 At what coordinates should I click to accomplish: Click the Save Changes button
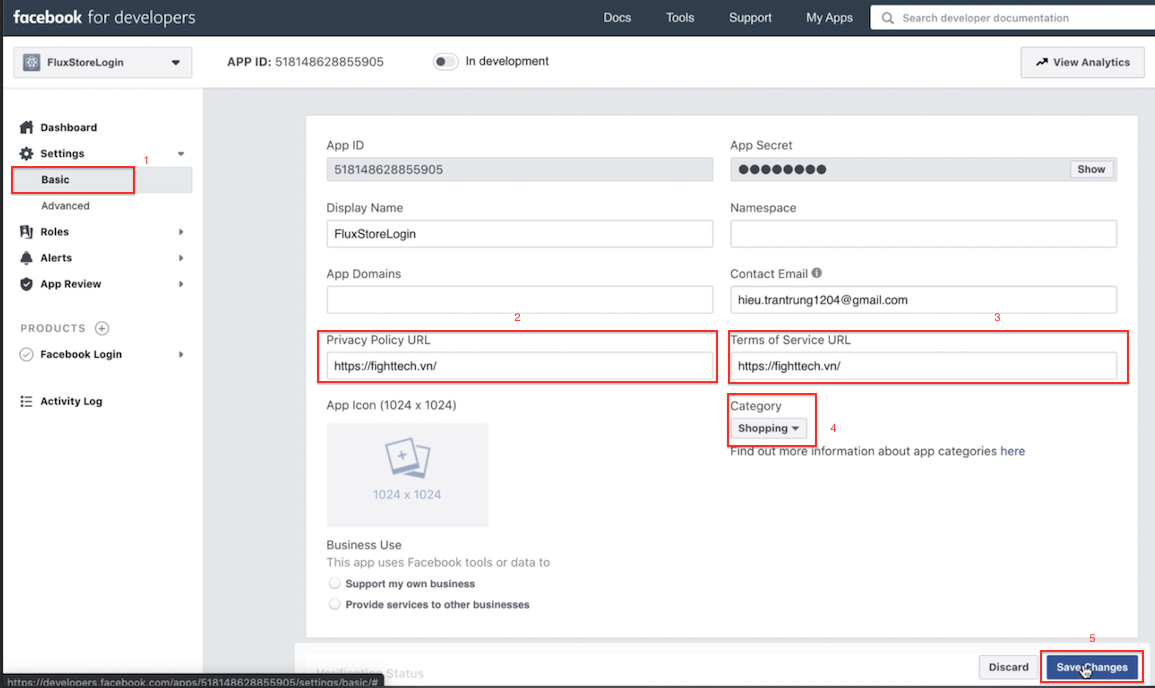(x=1092, y=667)
